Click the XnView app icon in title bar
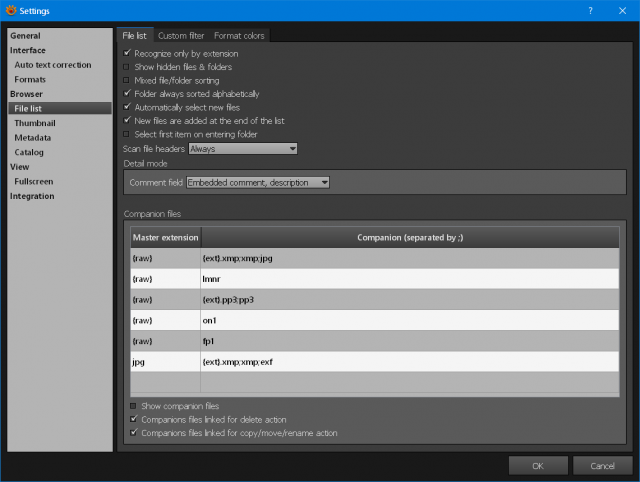 click(x=11, y=10)
